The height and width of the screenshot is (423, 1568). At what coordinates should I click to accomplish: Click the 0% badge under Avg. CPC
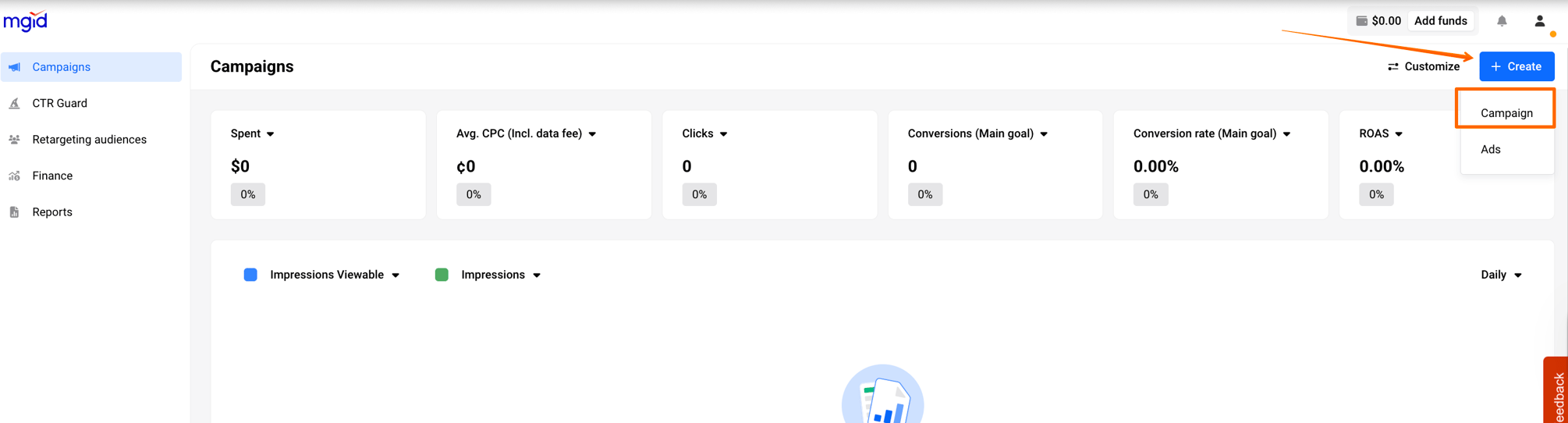(x=474, y=194)
